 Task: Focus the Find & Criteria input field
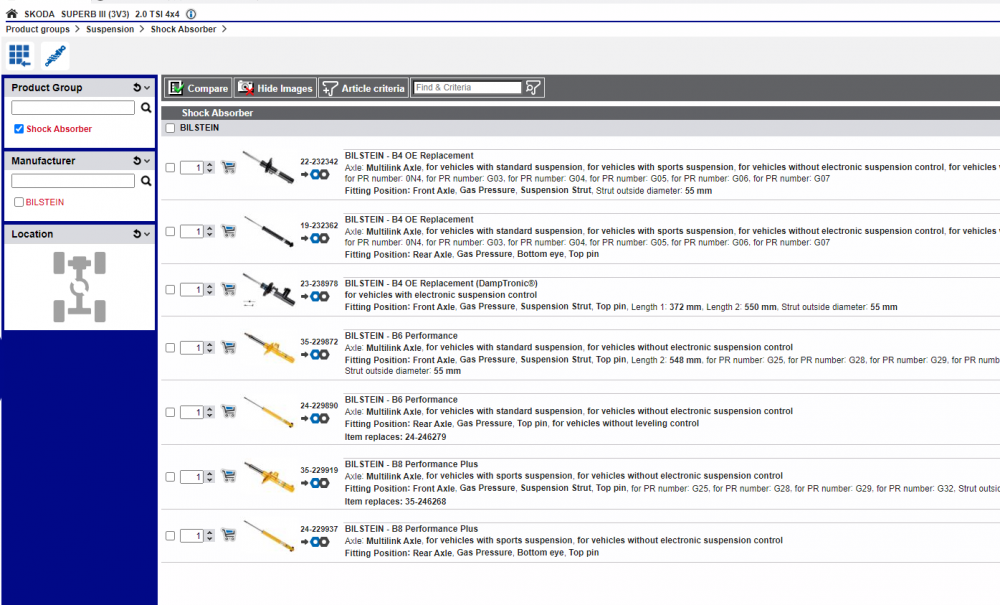467,88
